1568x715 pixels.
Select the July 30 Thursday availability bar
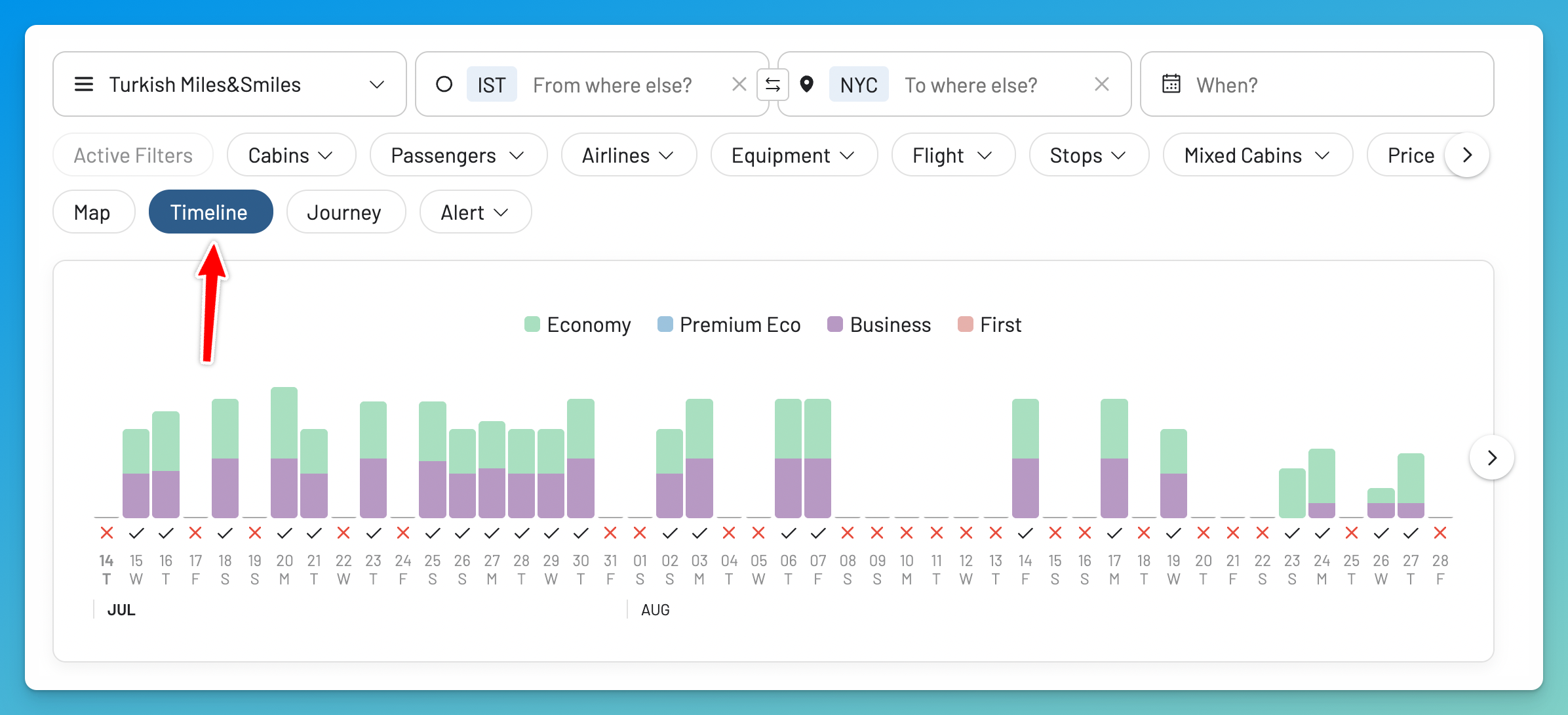(x=581, y=458)
